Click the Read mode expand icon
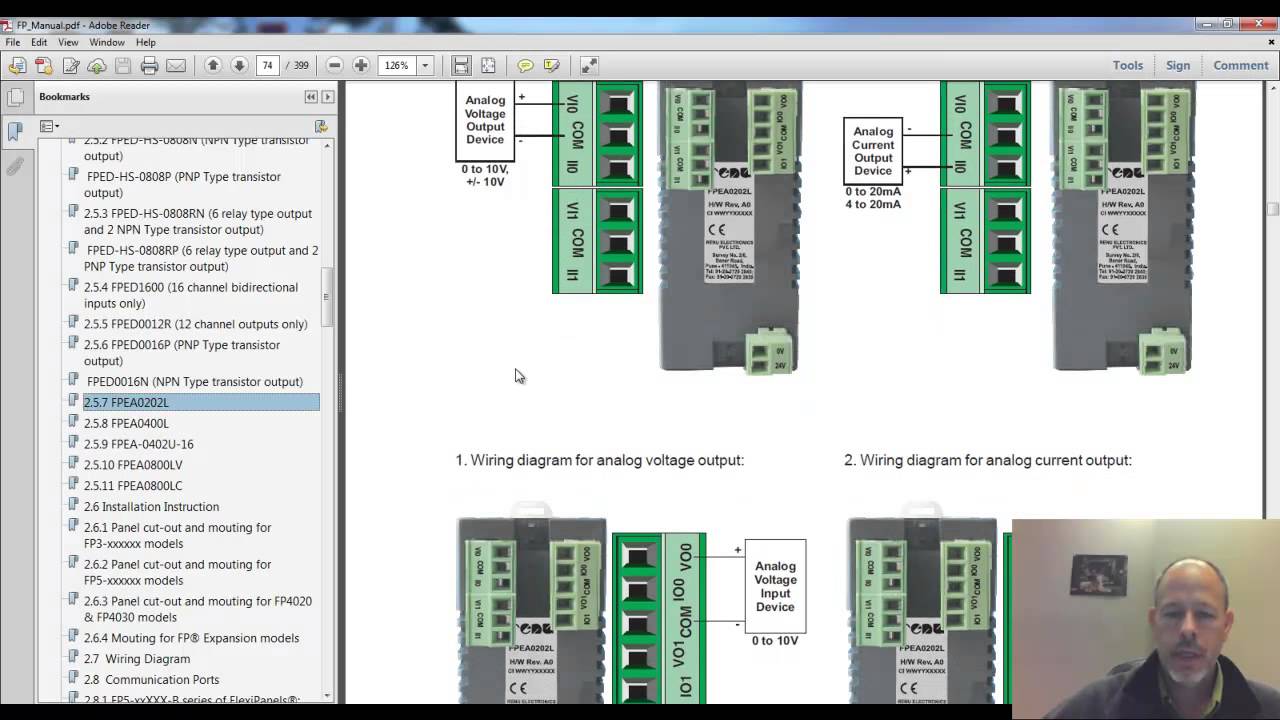 pyautogui.click(x=589, y=66)
